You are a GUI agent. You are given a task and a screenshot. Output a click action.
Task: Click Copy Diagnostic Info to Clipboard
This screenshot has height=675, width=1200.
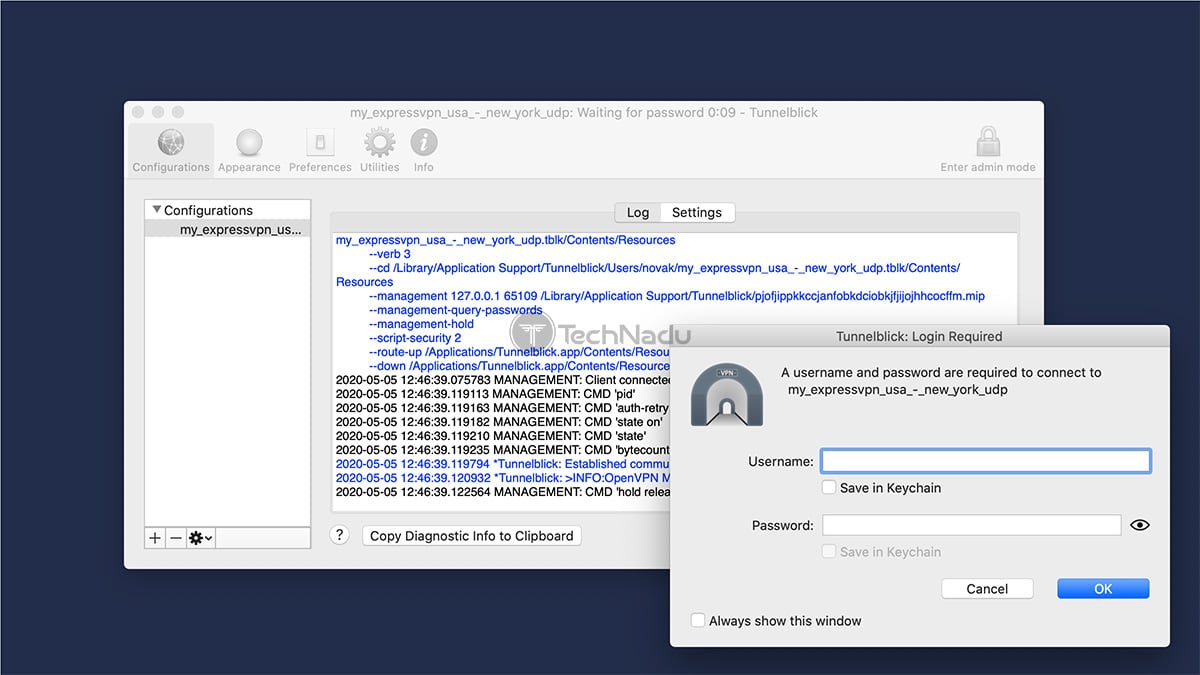472,536
